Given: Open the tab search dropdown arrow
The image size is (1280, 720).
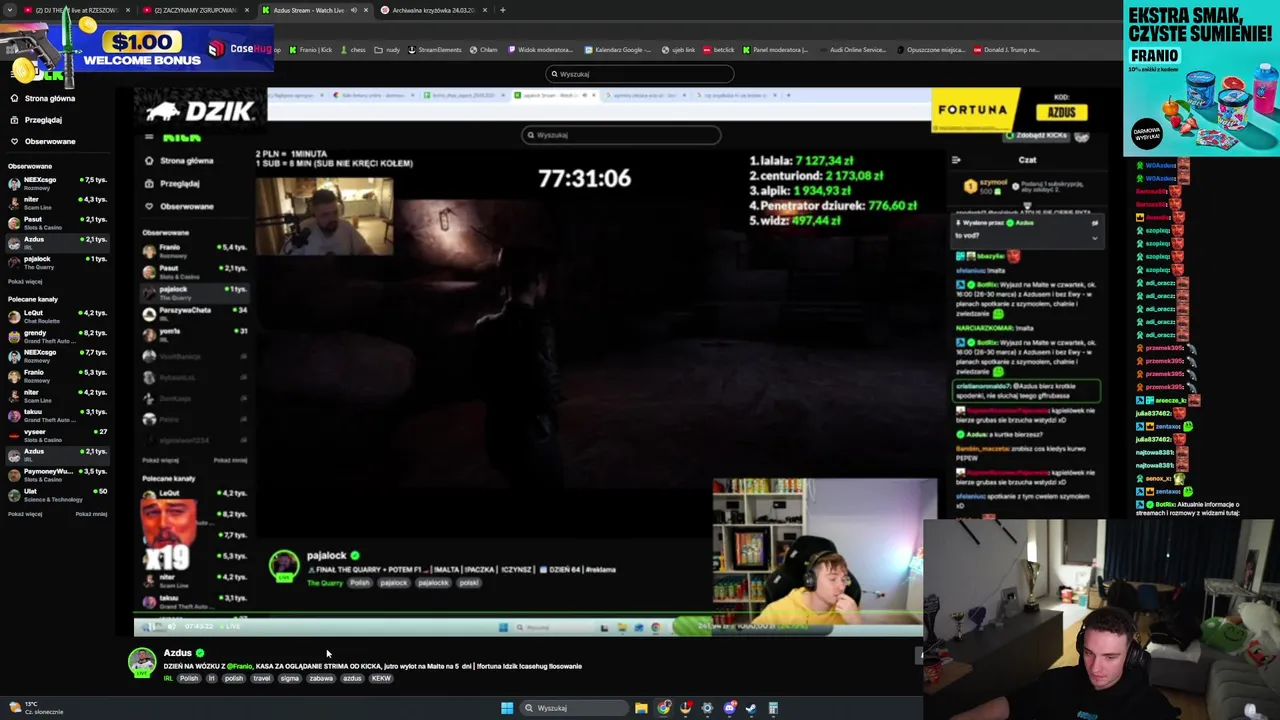Looking at the screenshot, I should [x=11, y=10].
